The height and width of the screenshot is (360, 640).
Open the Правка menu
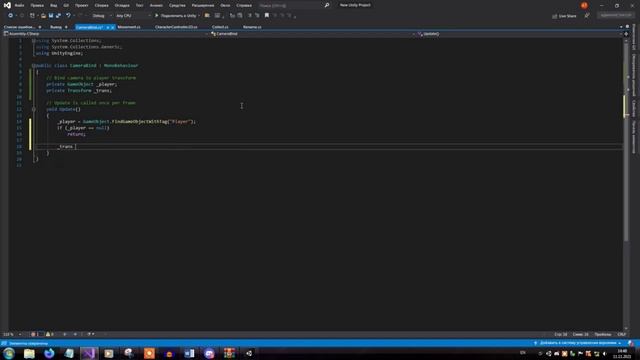pyautogui.click(x=37, y=6)
